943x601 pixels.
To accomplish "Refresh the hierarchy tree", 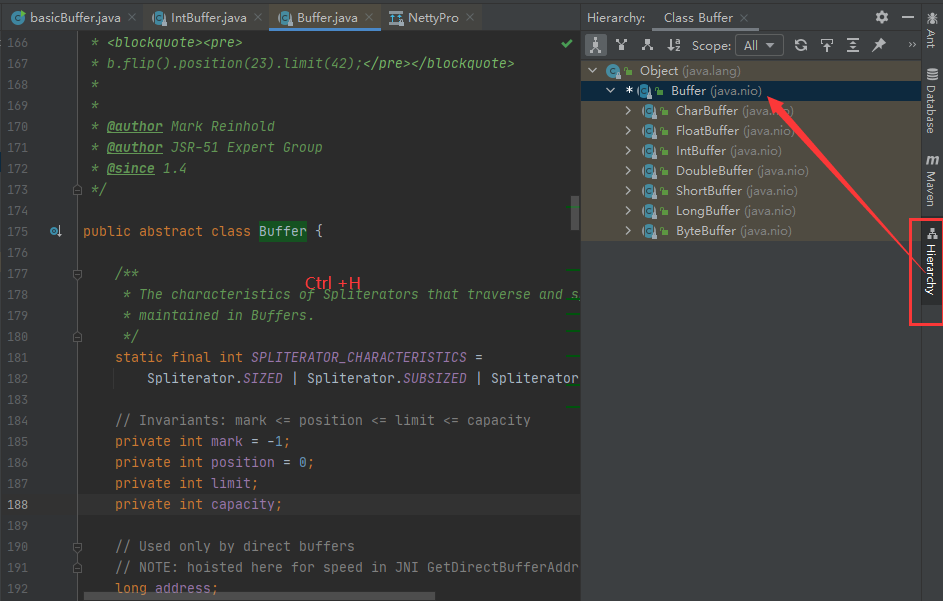I will pyautogui.click(x=801, y=45).
